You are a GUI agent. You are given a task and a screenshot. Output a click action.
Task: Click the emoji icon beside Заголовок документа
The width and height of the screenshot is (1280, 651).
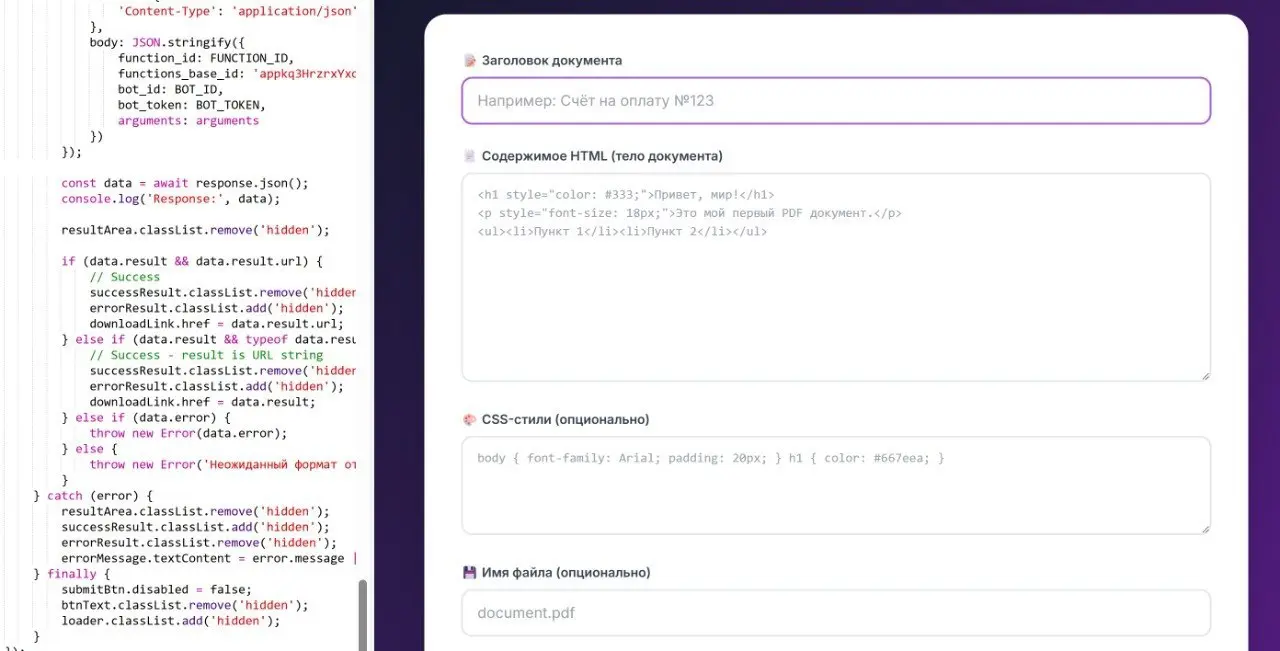[469, 61]
